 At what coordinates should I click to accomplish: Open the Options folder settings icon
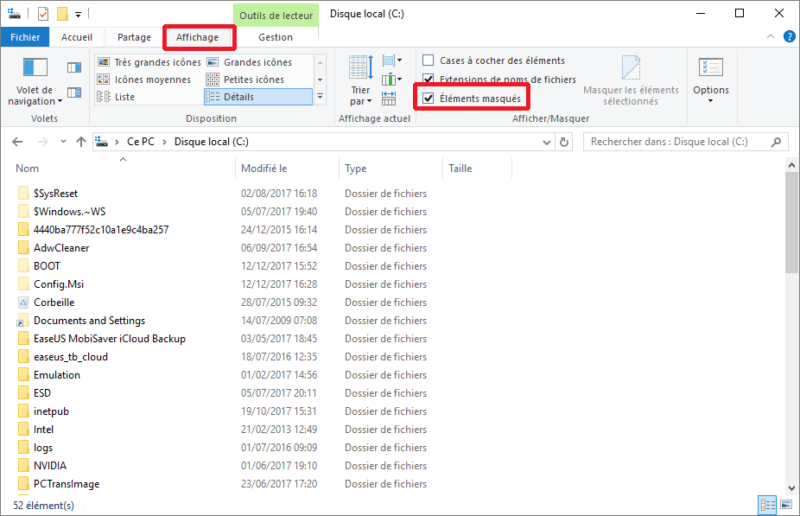(711, 70)
